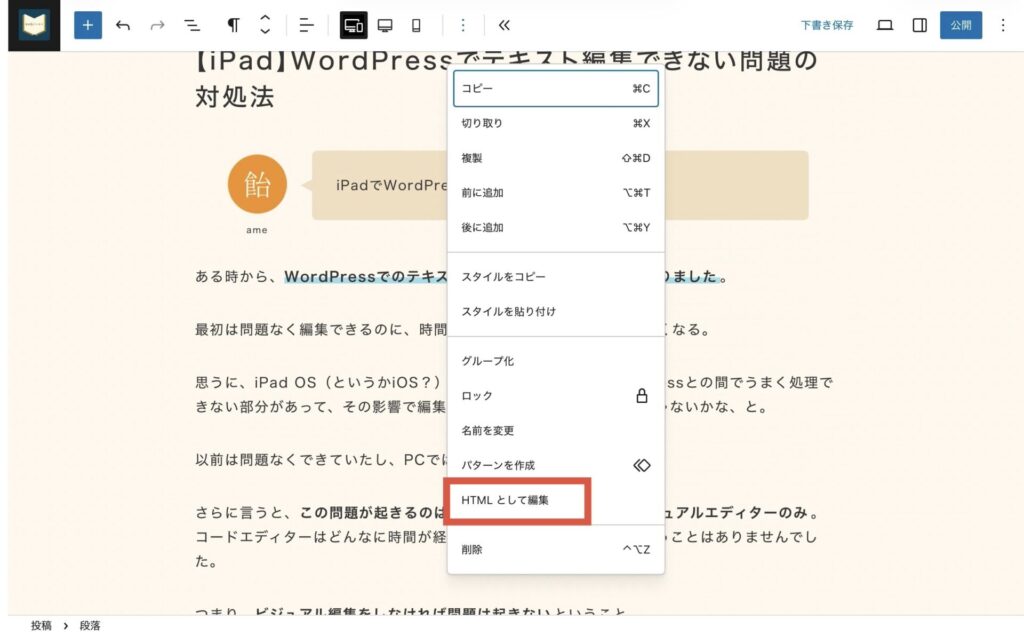This screenshot has width=1024, height=636.
Task: Choose コピー in the context menu
Action: pos(555,89)
